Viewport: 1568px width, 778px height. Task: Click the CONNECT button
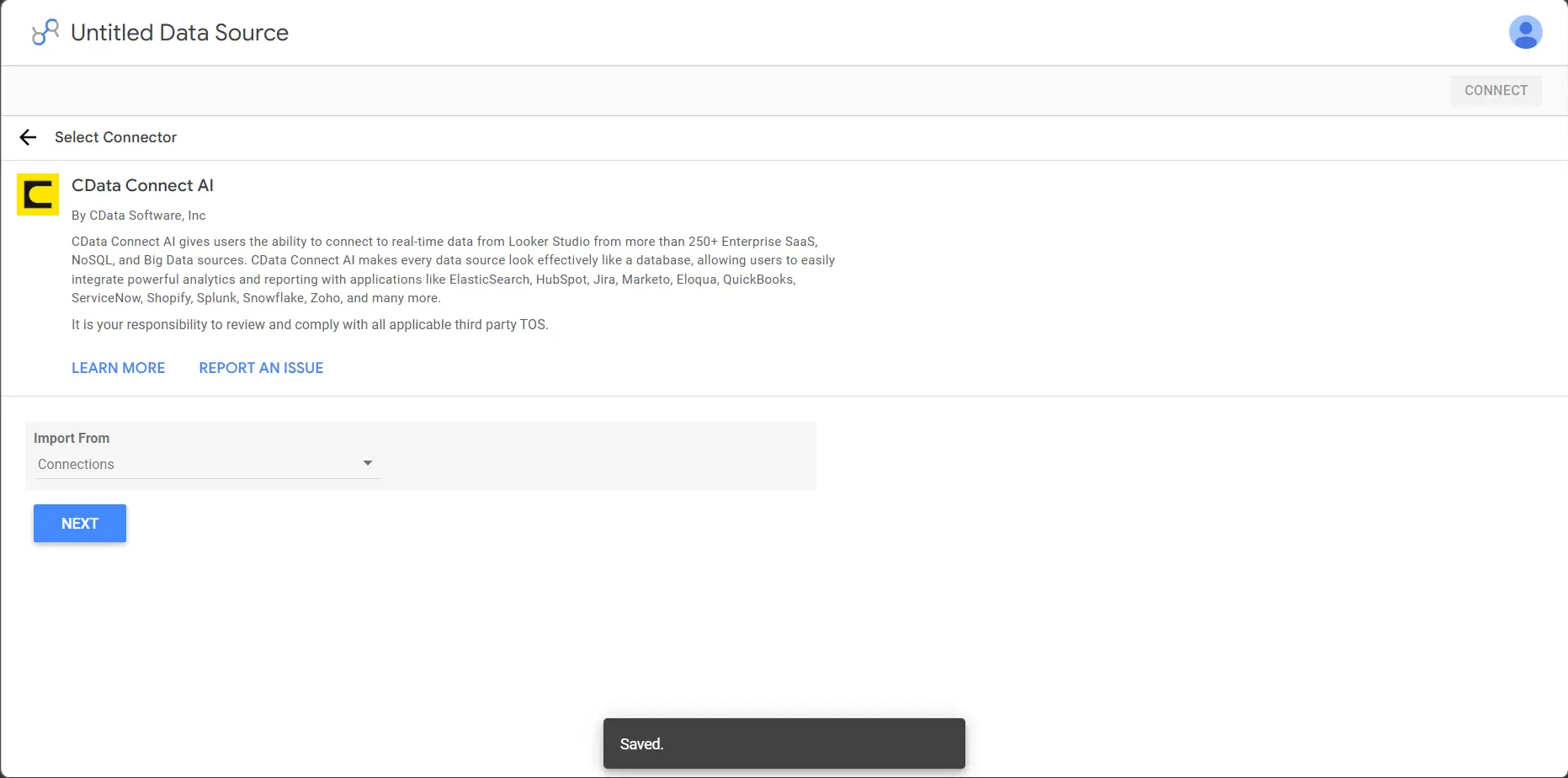click(x=1496, y=90)
